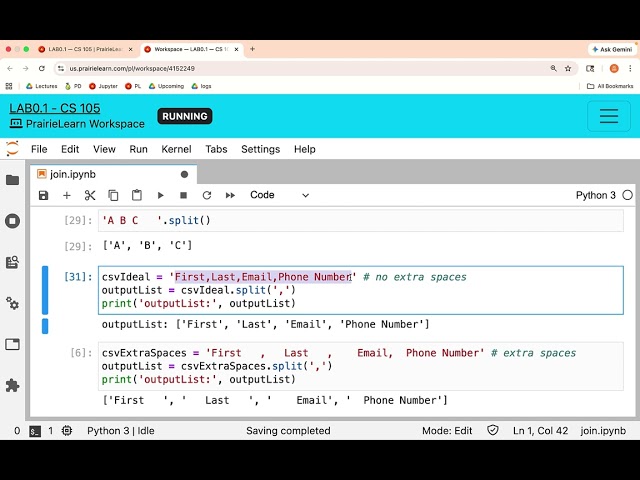The height and width of the screenshot is (480, 640).
Task: Save the notebook with the floppy disk icon
Action: [x=43, y=195]
